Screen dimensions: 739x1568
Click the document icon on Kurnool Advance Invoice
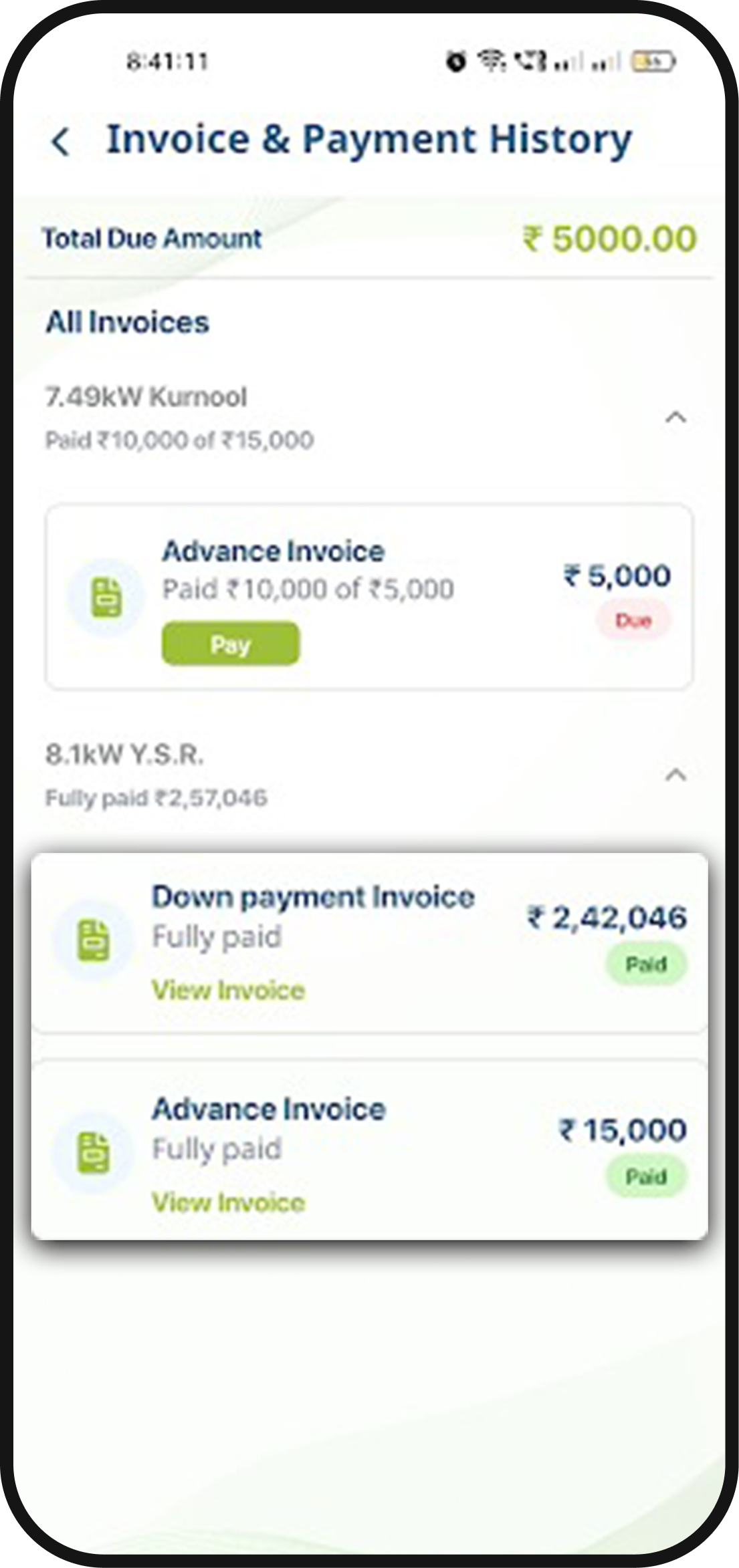(x=106, y=598)
